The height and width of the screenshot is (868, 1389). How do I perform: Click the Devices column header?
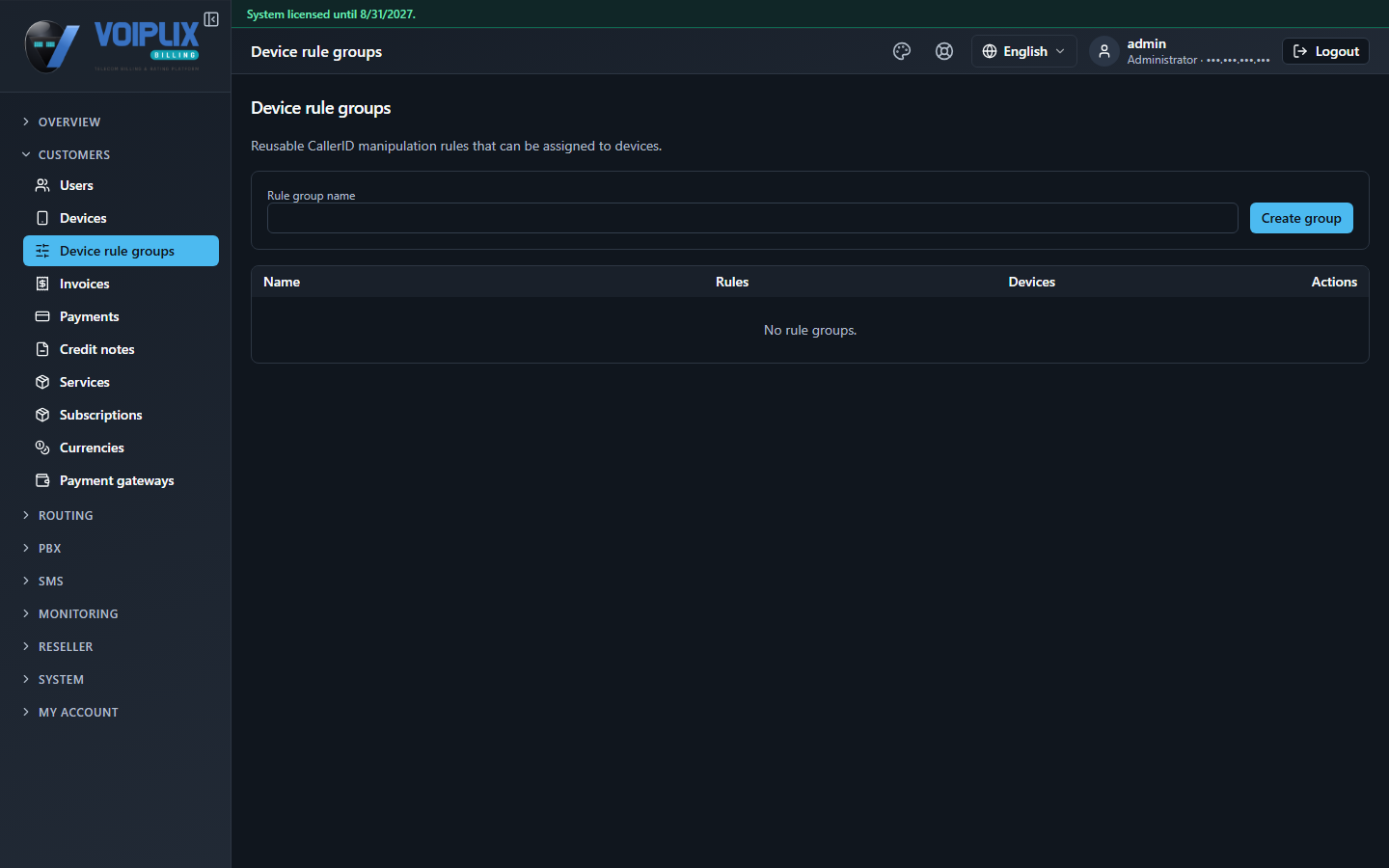pos(1032,282)
